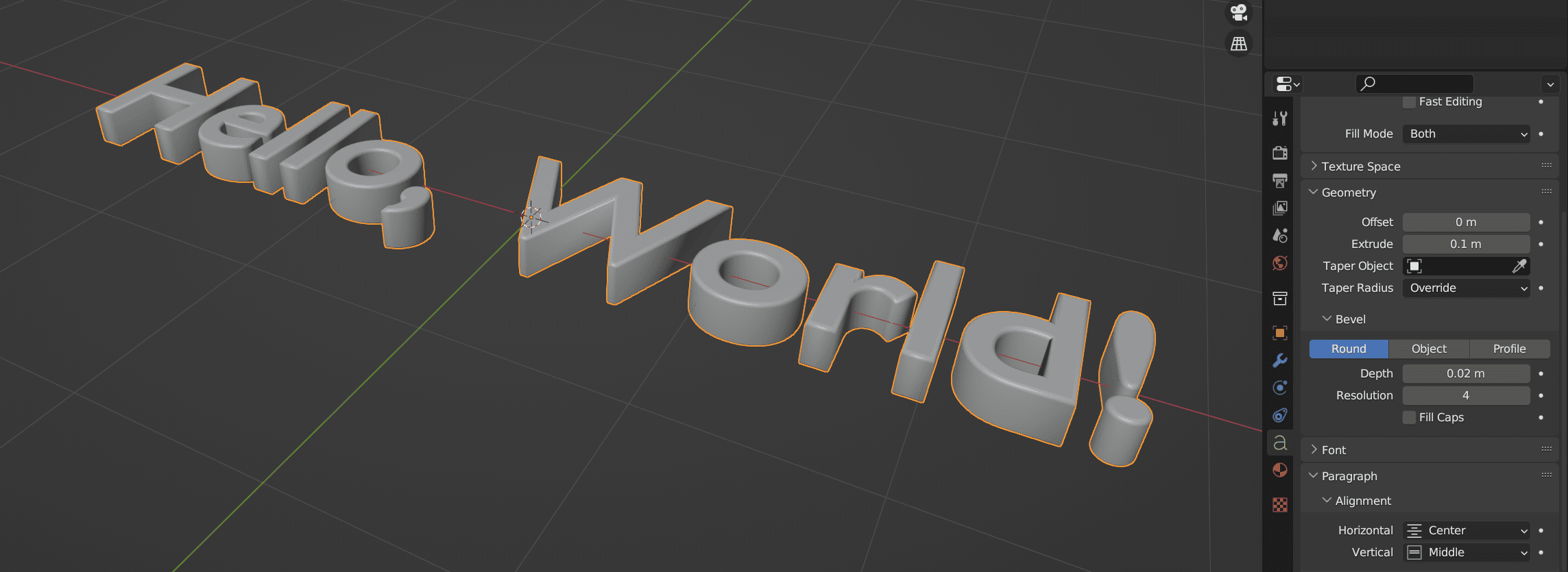Select the Object bevel mode

pos(1429,349)
